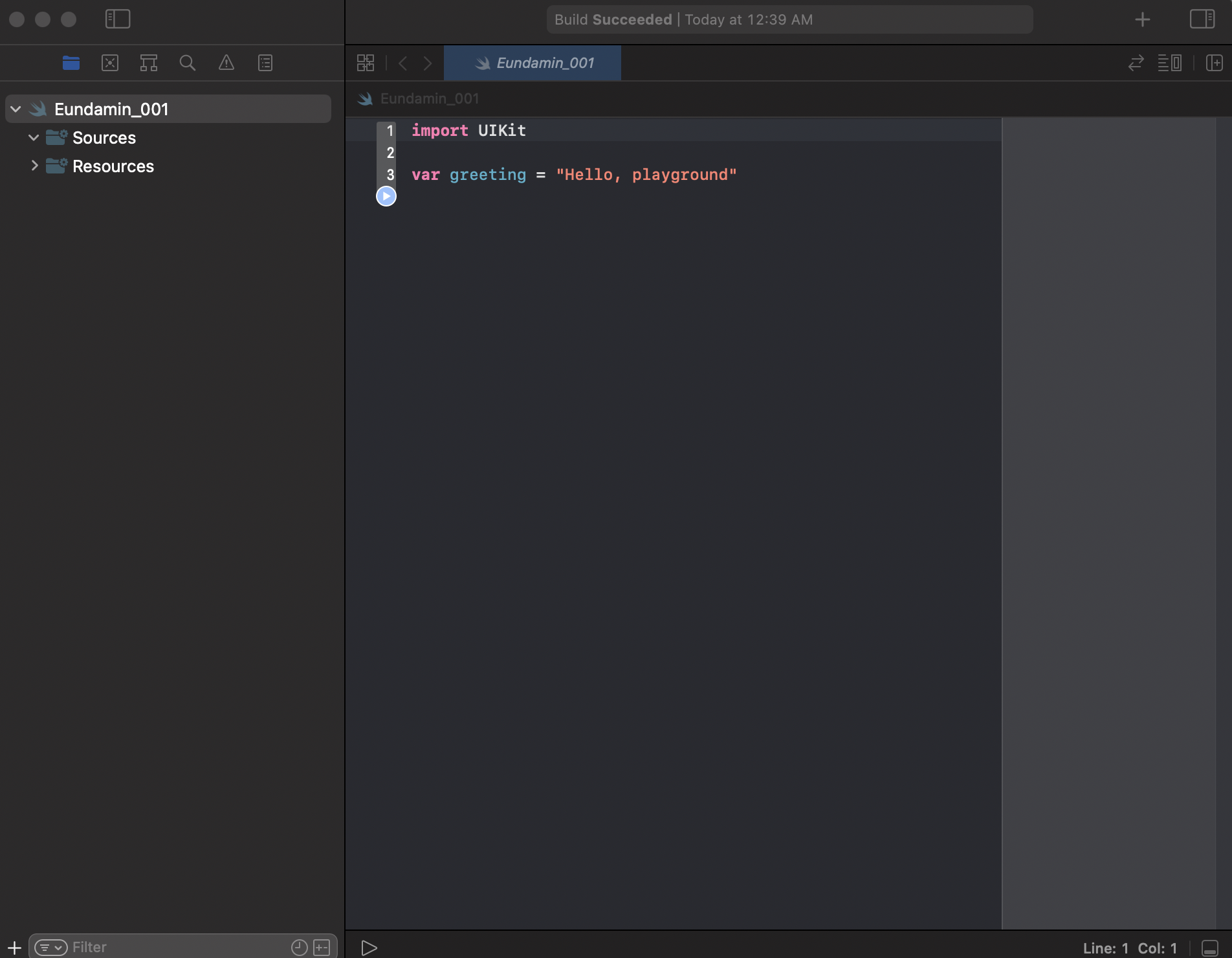Open the Library with plus button
Screen dimensions: 1232x958
click(1143, 19)
